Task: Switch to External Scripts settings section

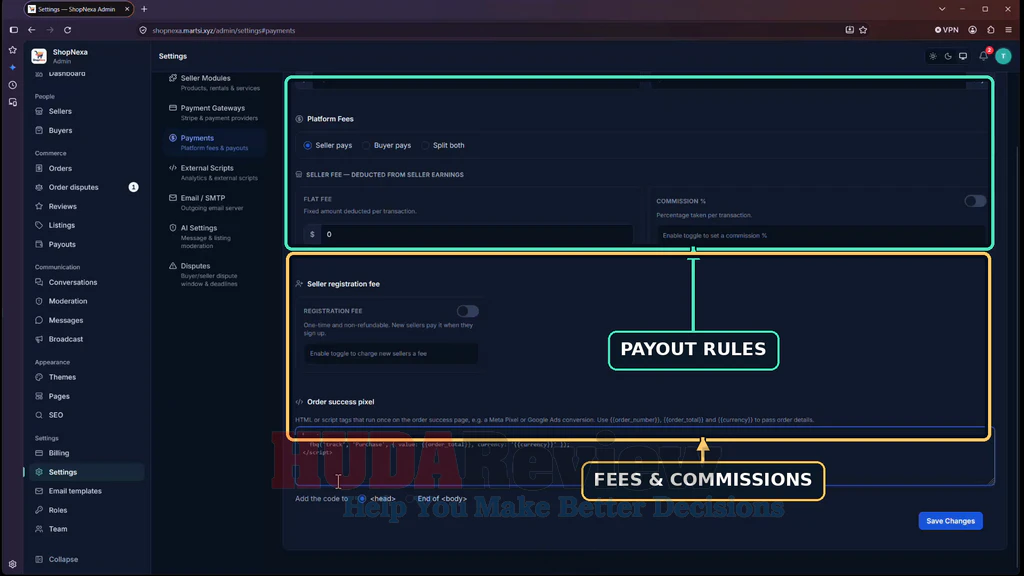Action: pos(216,172)
